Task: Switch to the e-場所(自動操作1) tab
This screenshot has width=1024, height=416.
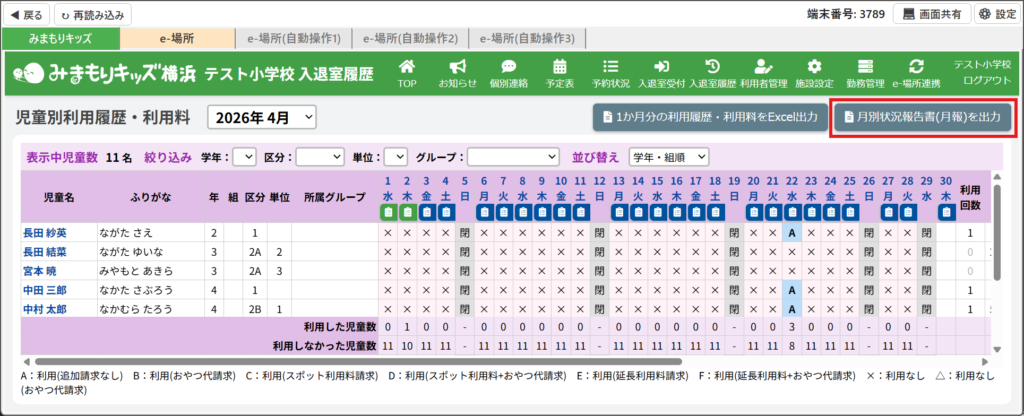Action: pyautogui.click(x=294, y=39)
